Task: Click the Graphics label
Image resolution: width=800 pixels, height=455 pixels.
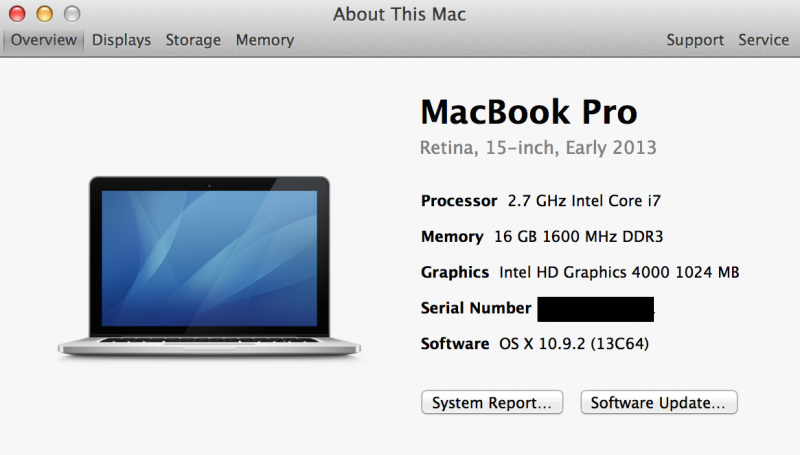Action: [455, 272]
